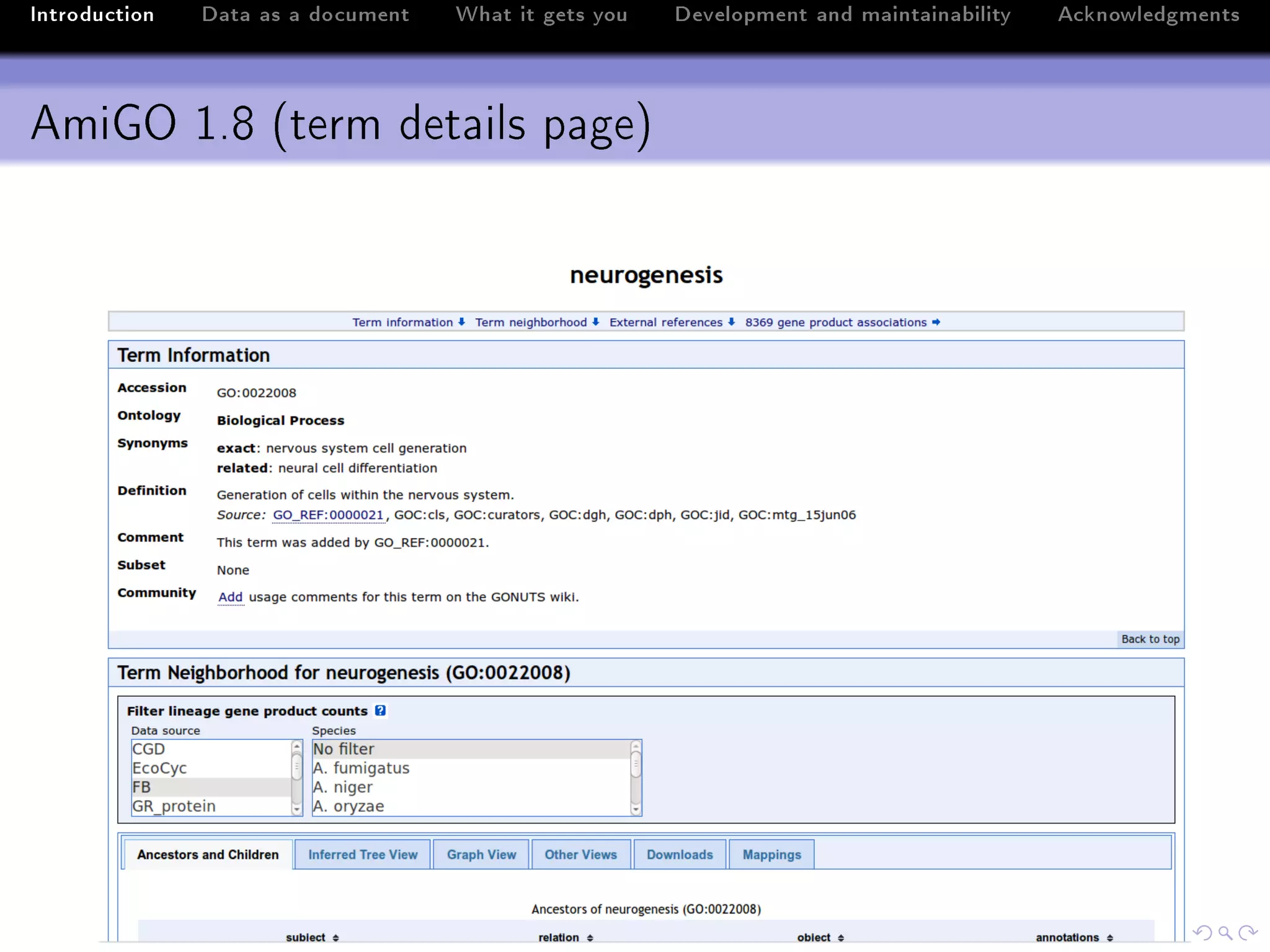
Task: Open Mappings tab
Action: 772,855
